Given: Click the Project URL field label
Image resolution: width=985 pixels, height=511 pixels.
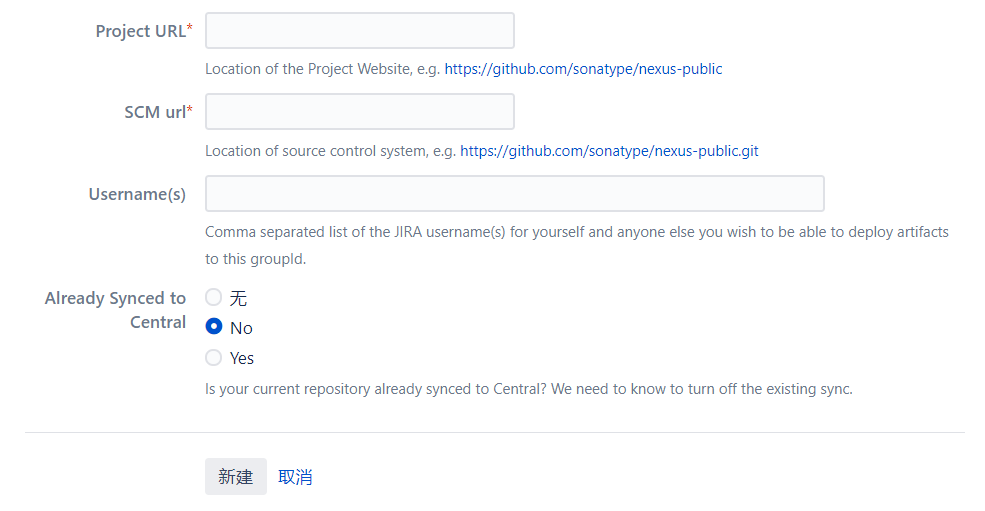Looking at the screenshot, I should point(140,31).
